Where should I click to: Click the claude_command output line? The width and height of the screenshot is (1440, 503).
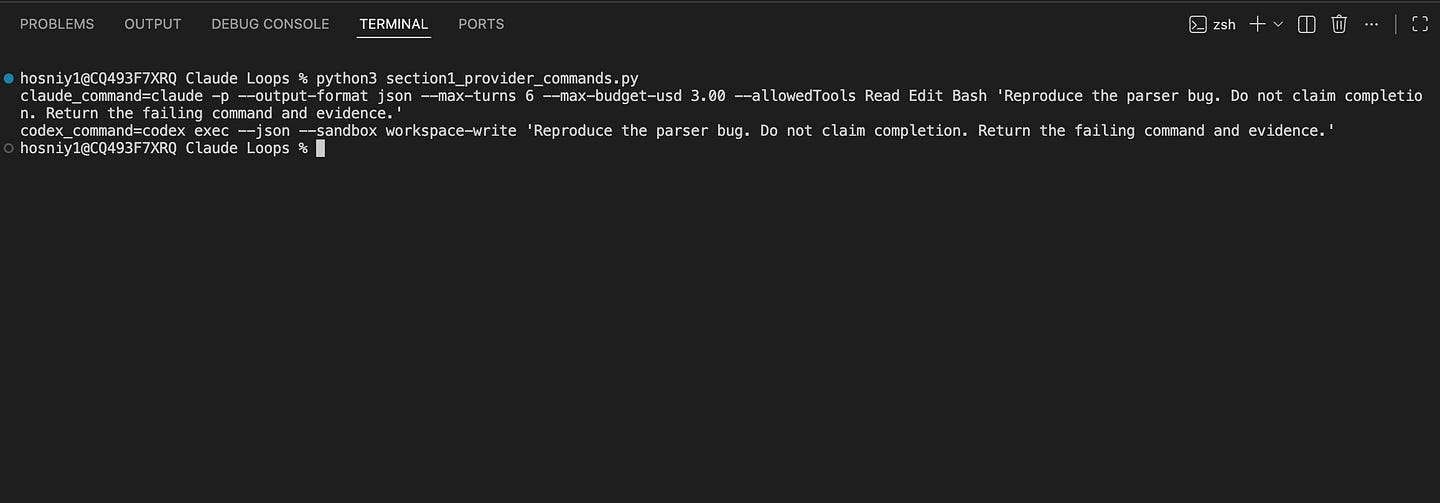coord(721,104)
